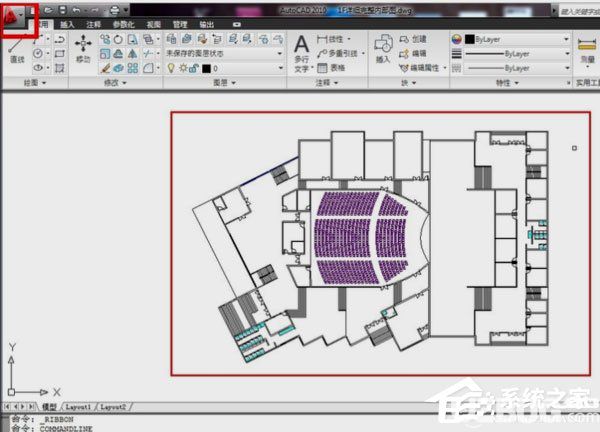The image size is (600, 432).
Task: Select the 移动 (Move) tool
Action: [x=83, y=49]
